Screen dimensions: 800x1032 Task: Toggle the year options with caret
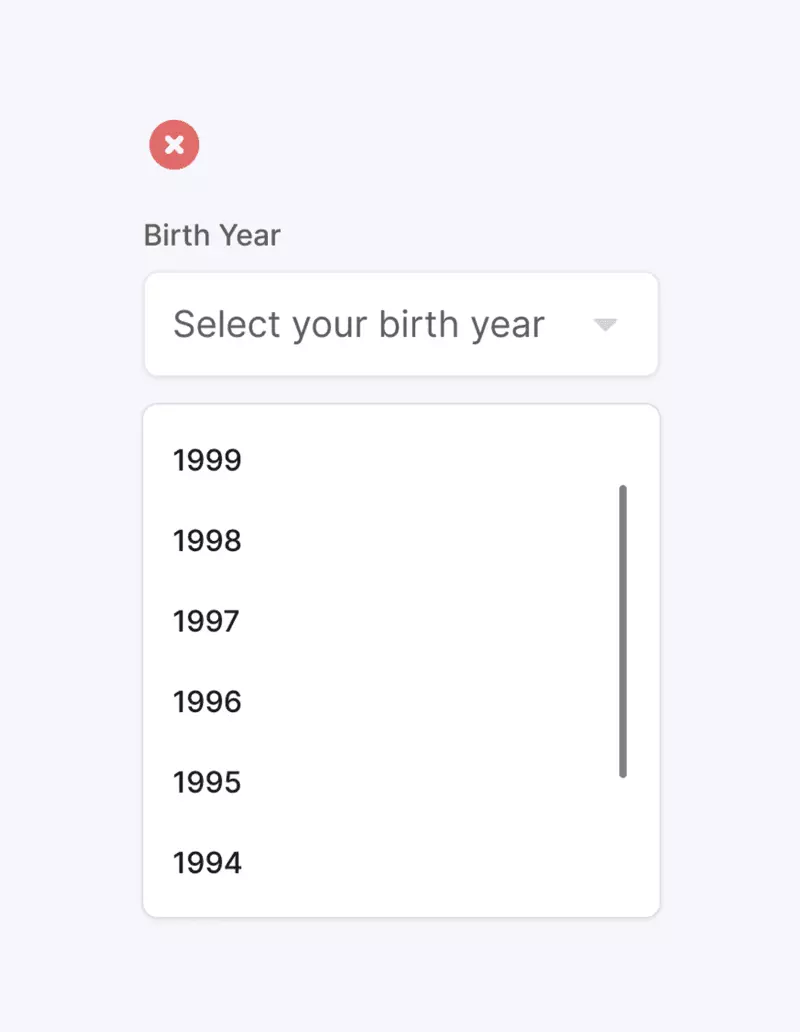(x=605, y=324)
